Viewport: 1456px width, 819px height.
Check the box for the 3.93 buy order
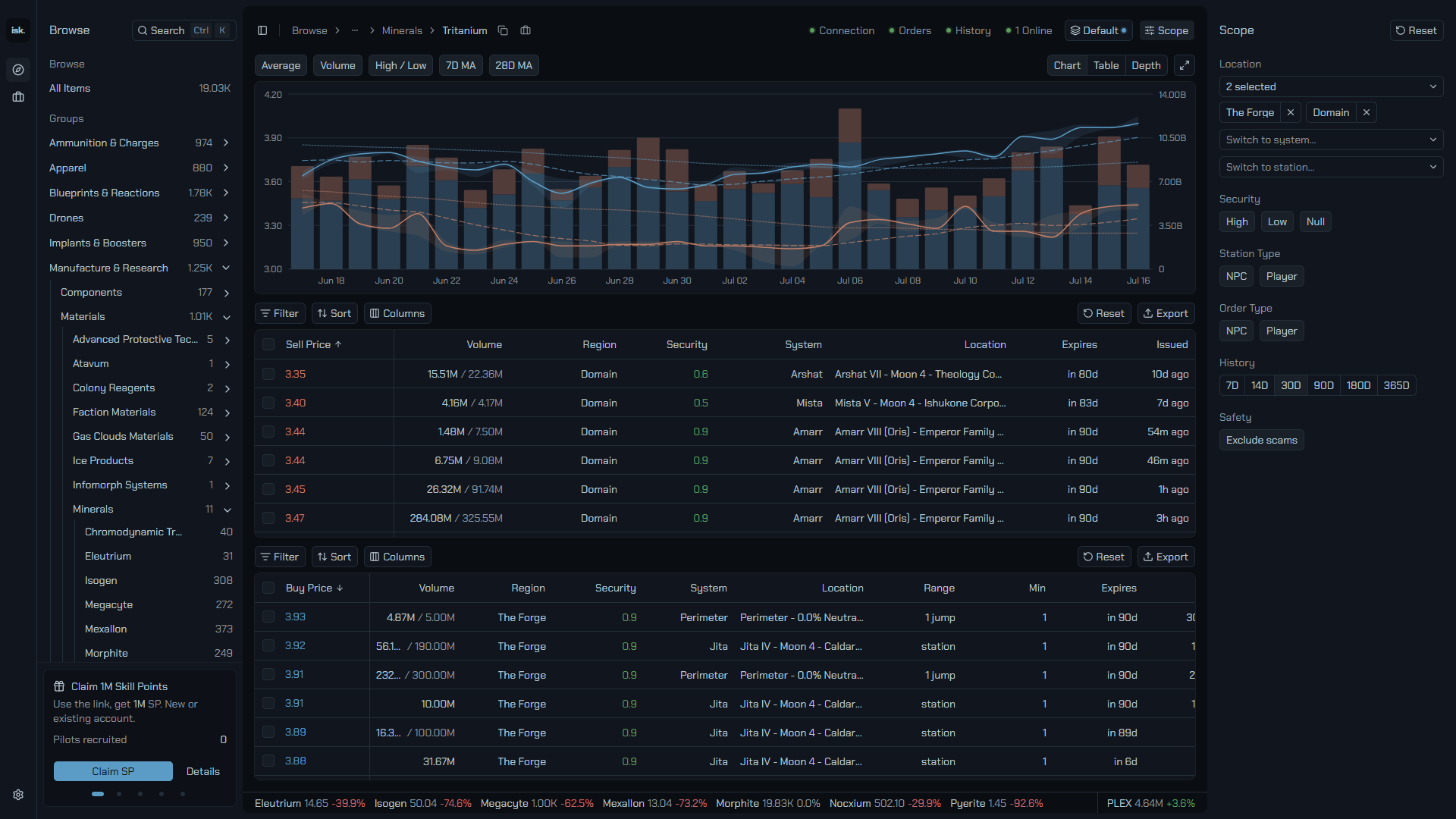click(x=268, y=617)
